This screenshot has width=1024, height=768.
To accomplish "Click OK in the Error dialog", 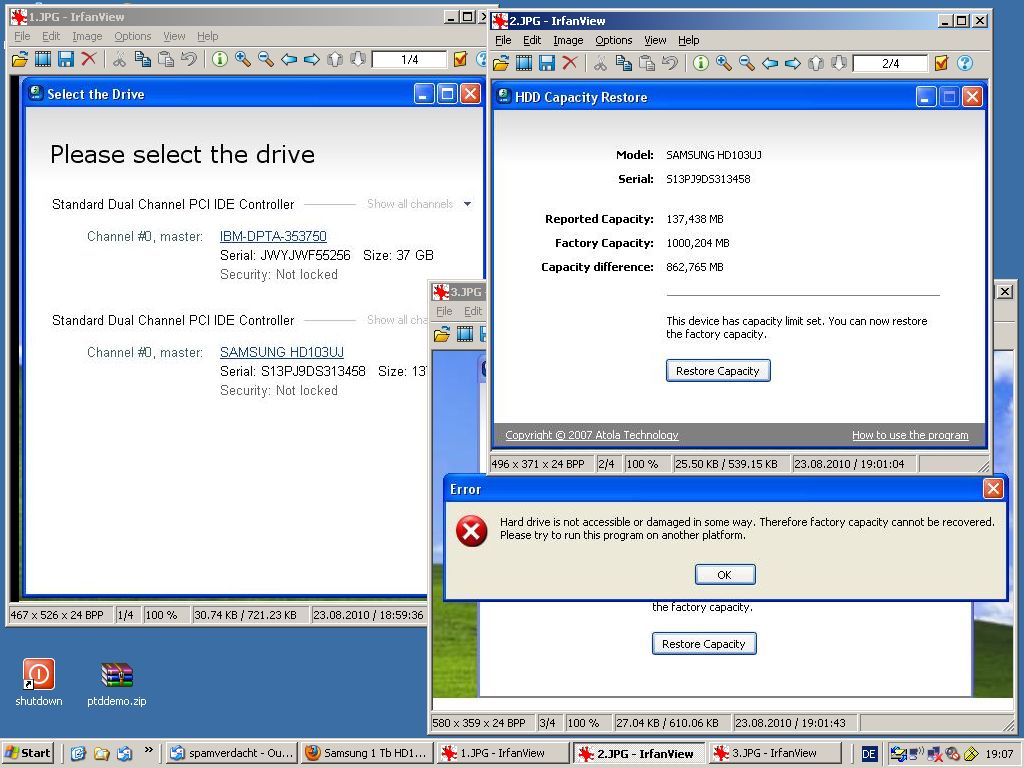I will pos(725,575).
